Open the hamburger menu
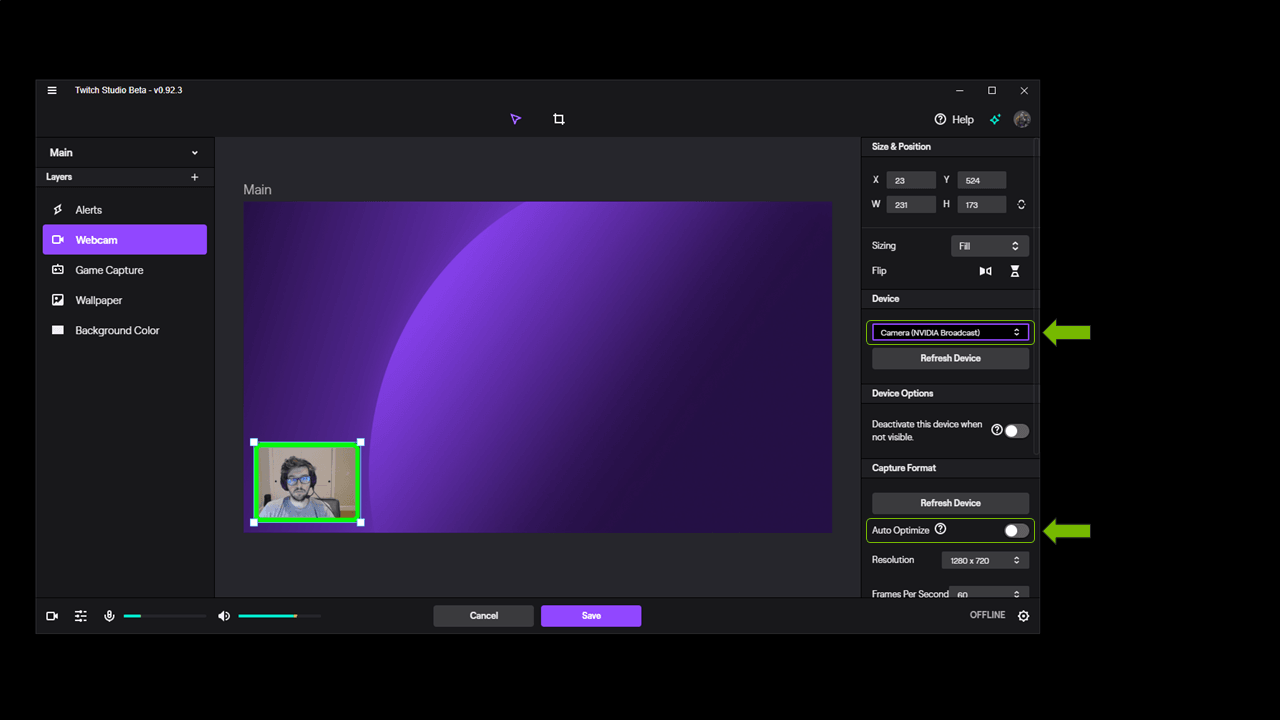1280x720 pixels. 52,90
